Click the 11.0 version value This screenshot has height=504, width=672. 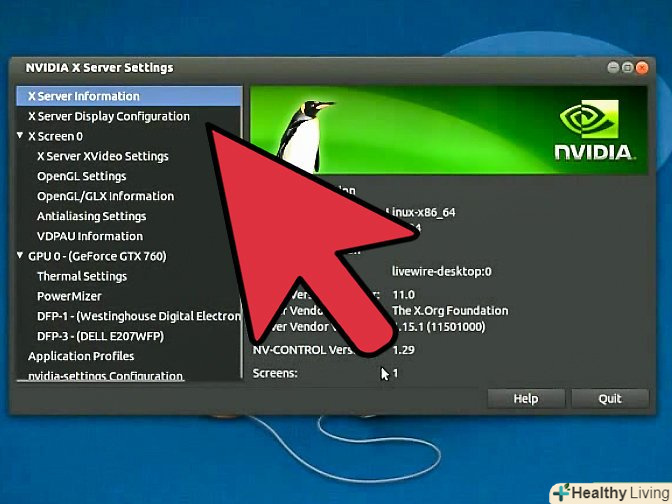(x=403, y=295)
